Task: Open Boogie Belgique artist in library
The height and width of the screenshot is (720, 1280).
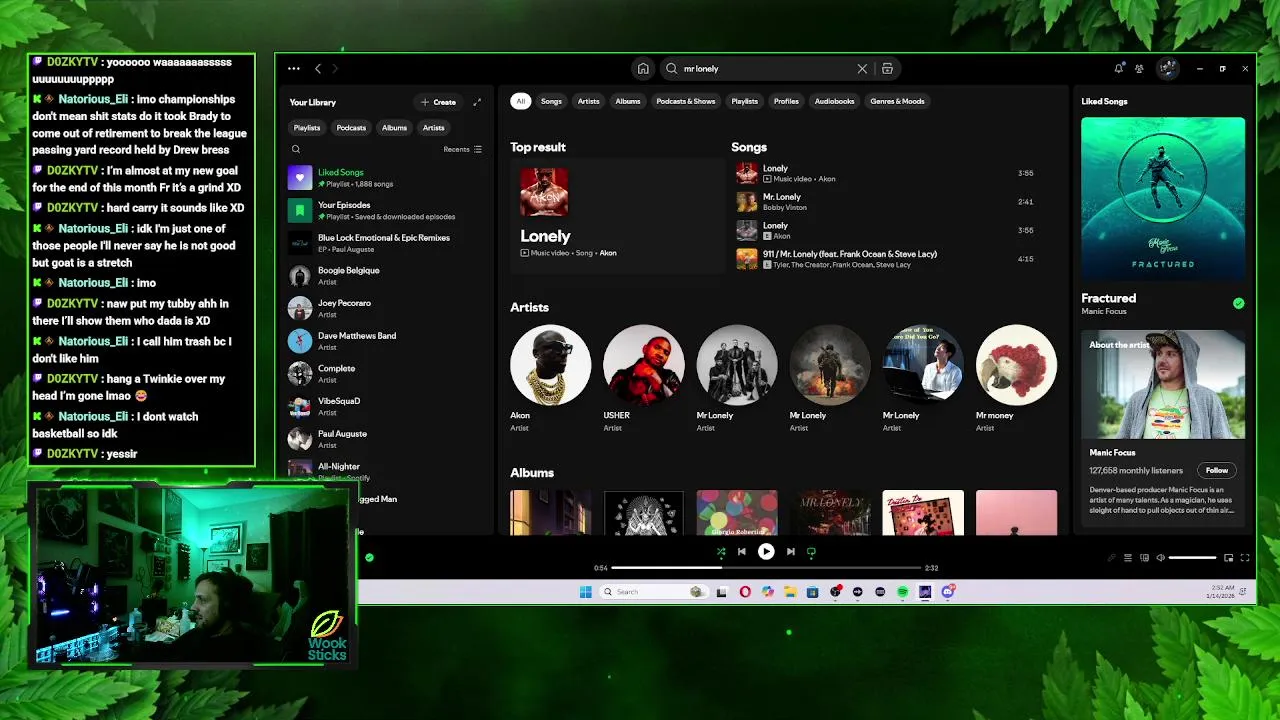Action: coord(385,276)
